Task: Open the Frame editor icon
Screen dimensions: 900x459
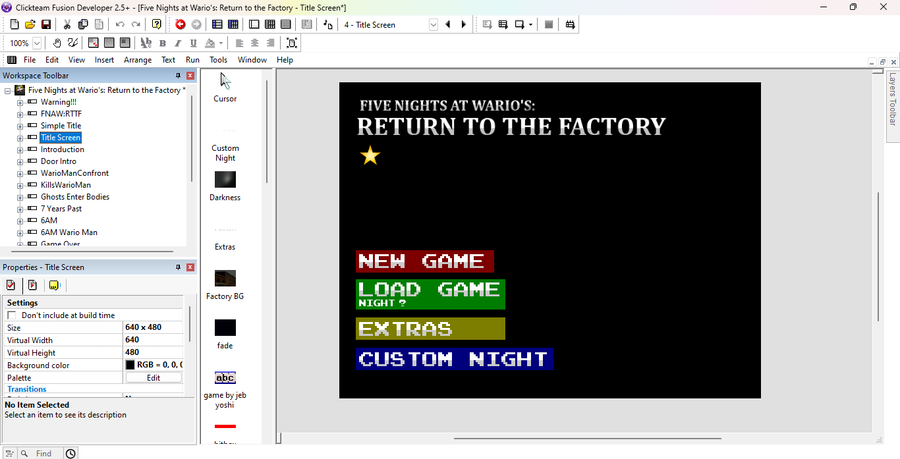Action: pyautogui.click(x=254, y=25)
